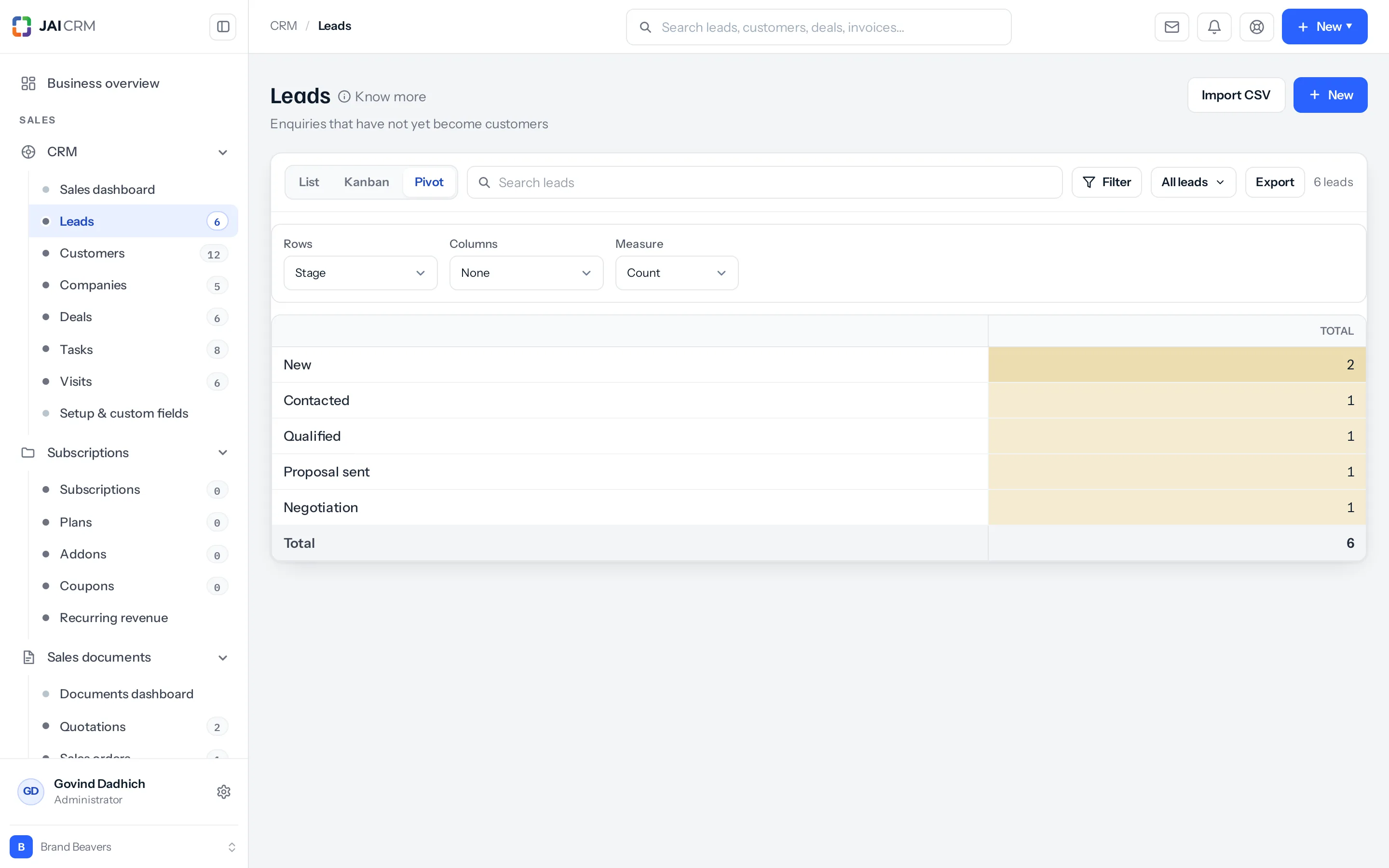
Task: Open the top bar New dropdown button
Action: click(x=1324, y=27)
